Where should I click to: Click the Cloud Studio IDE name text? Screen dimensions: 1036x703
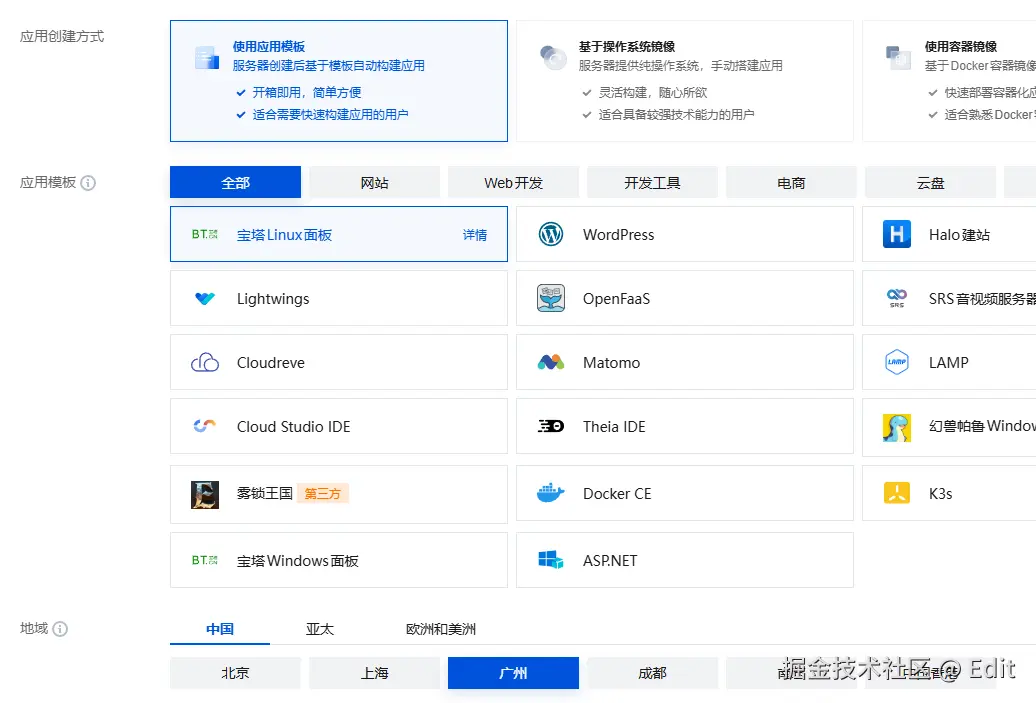[x=293, y=427]
